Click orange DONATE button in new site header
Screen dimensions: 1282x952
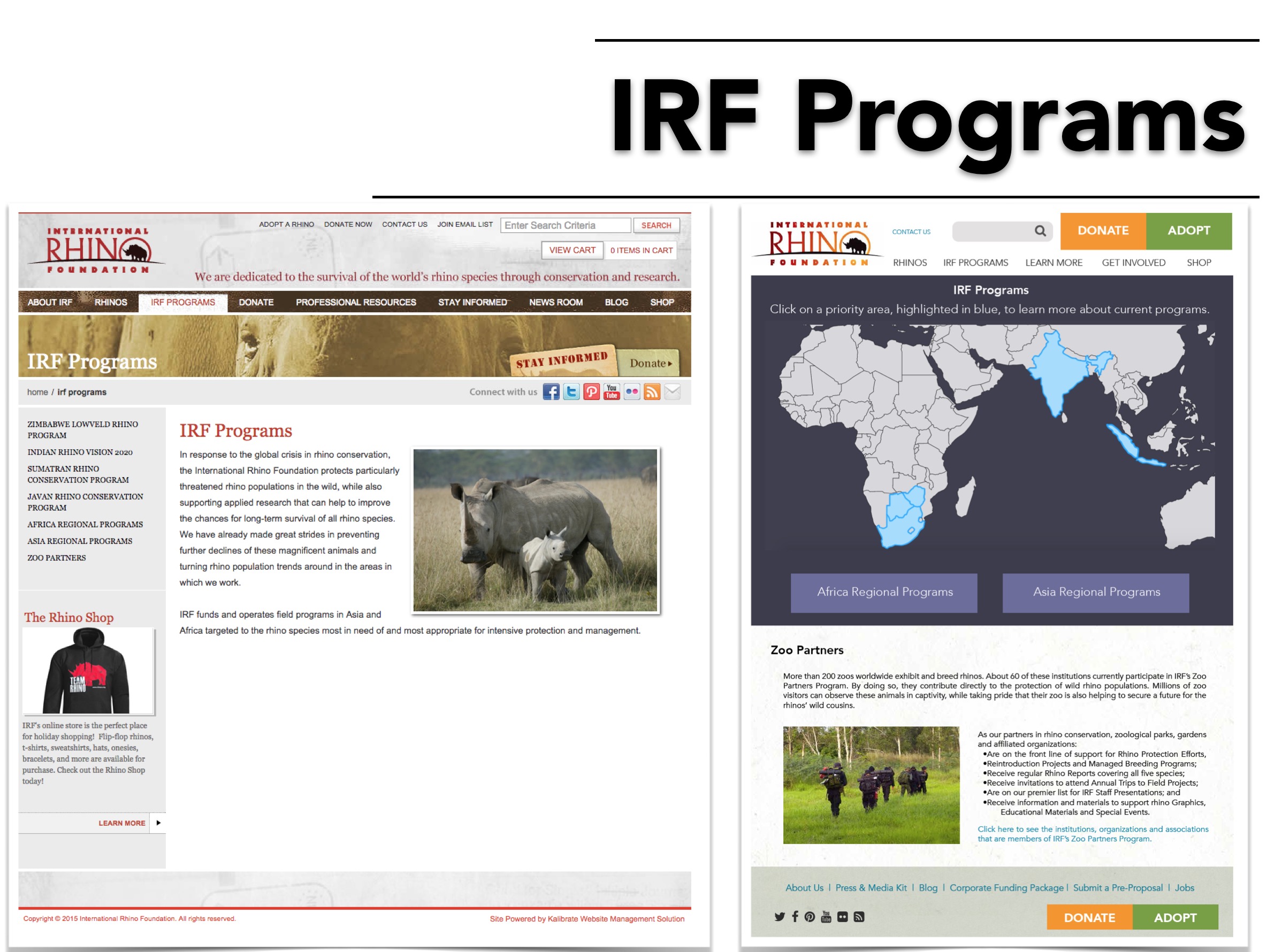[x=1103, y=231]
